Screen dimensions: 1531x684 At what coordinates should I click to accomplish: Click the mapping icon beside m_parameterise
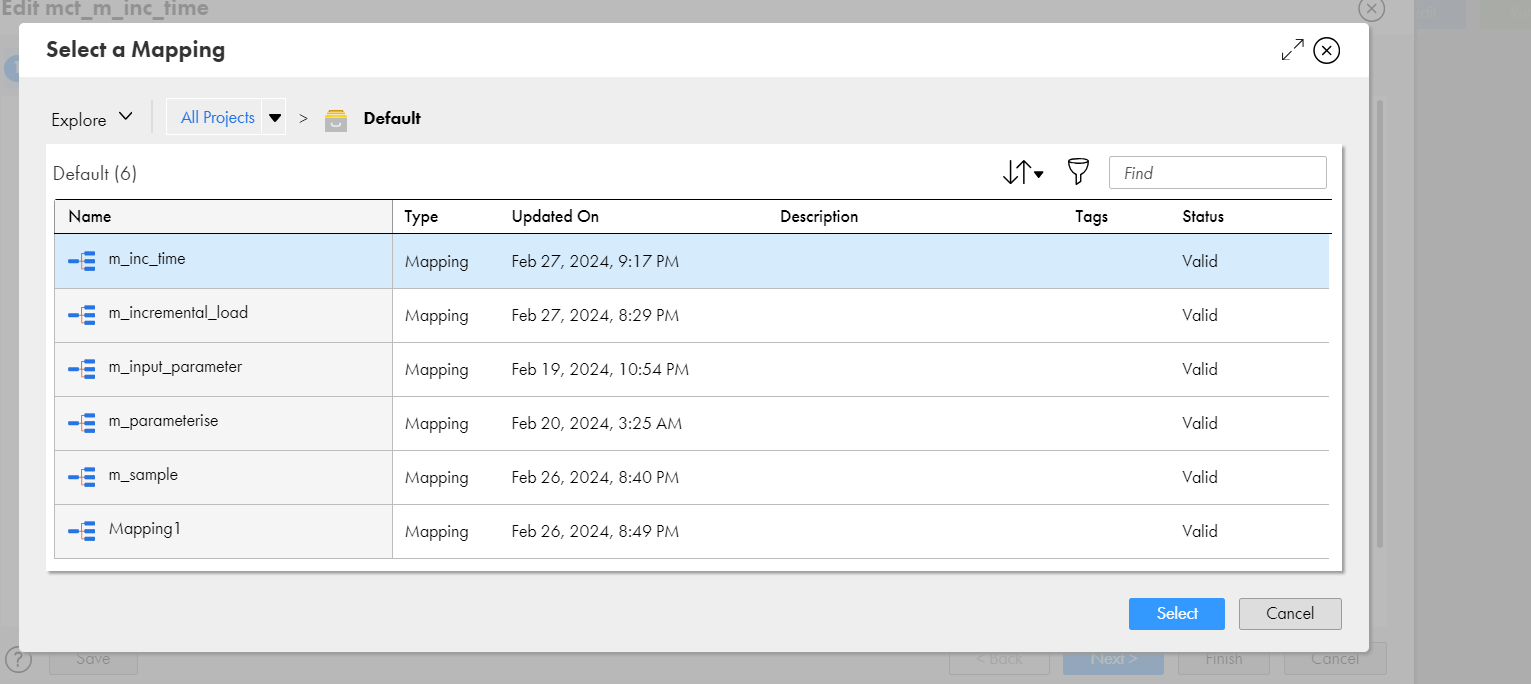pyautogui.click(x=82, y=423)
